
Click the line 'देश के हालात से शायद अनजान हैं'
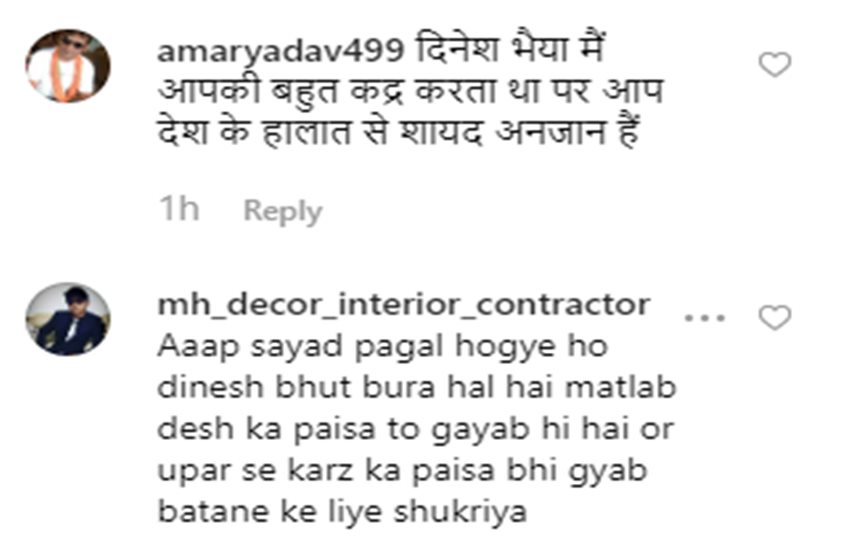[398, 132]
